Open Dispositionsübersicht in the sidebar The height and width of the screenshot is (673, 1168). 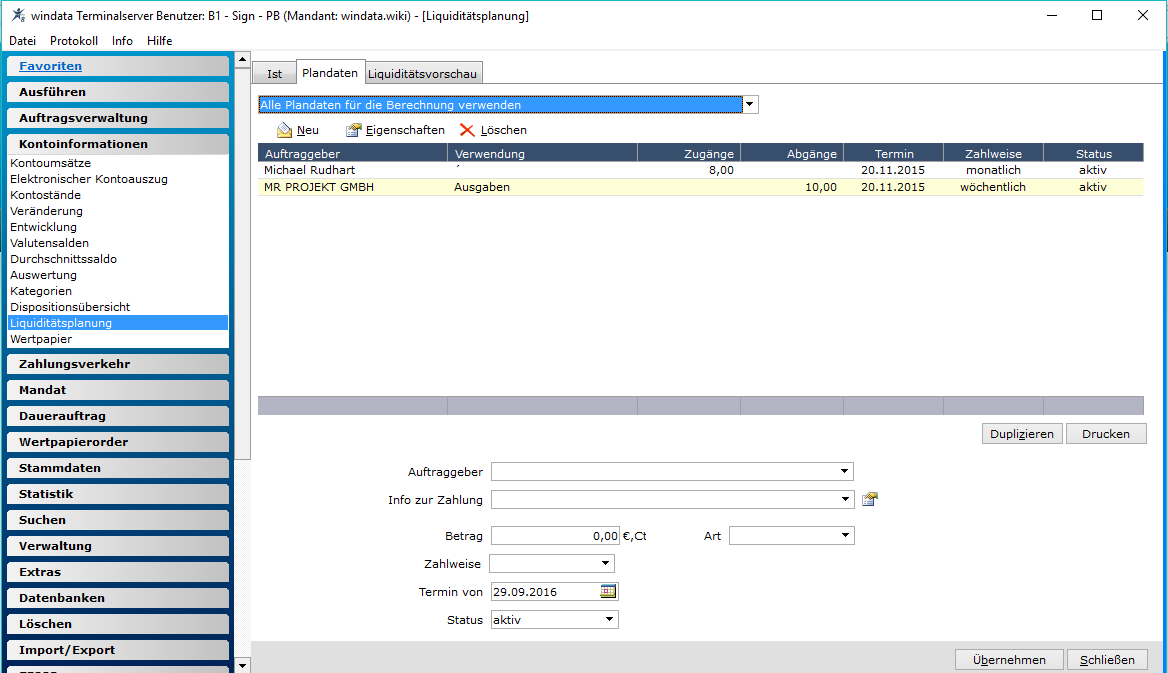[70, 307]
